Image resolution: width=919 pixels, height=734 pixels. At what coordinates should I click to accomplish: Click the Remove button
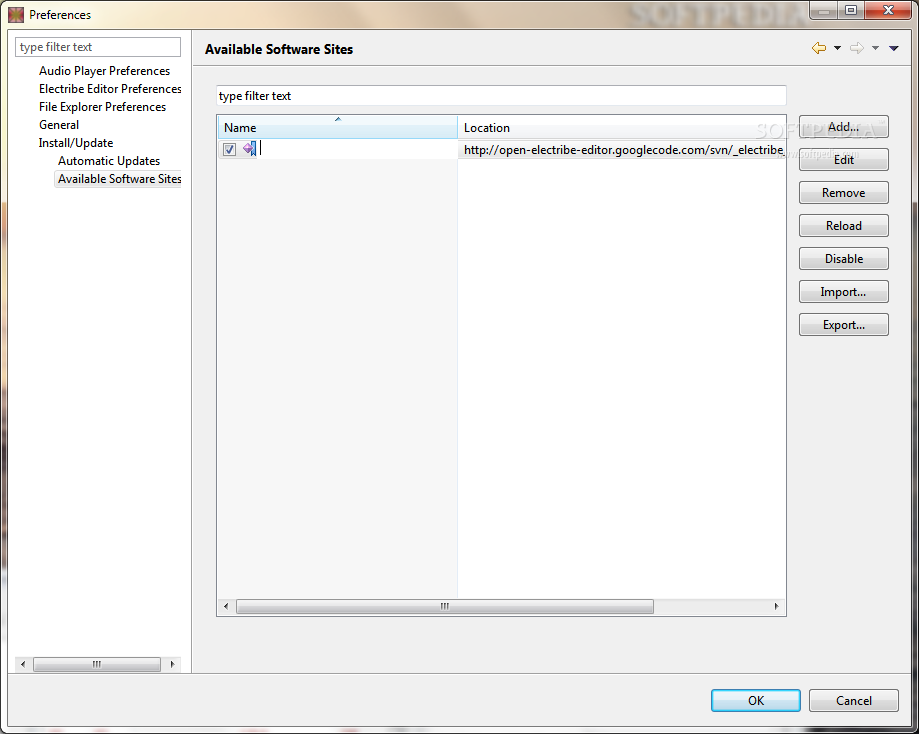[843, 192]
